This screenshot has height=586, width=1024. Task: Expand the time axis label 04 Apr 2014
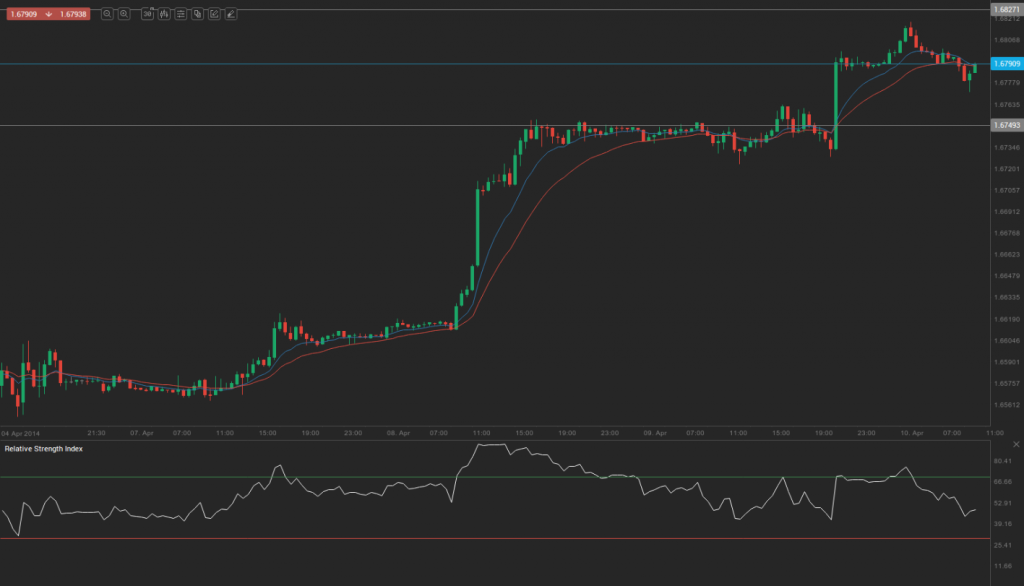click(x=19, y=433)
